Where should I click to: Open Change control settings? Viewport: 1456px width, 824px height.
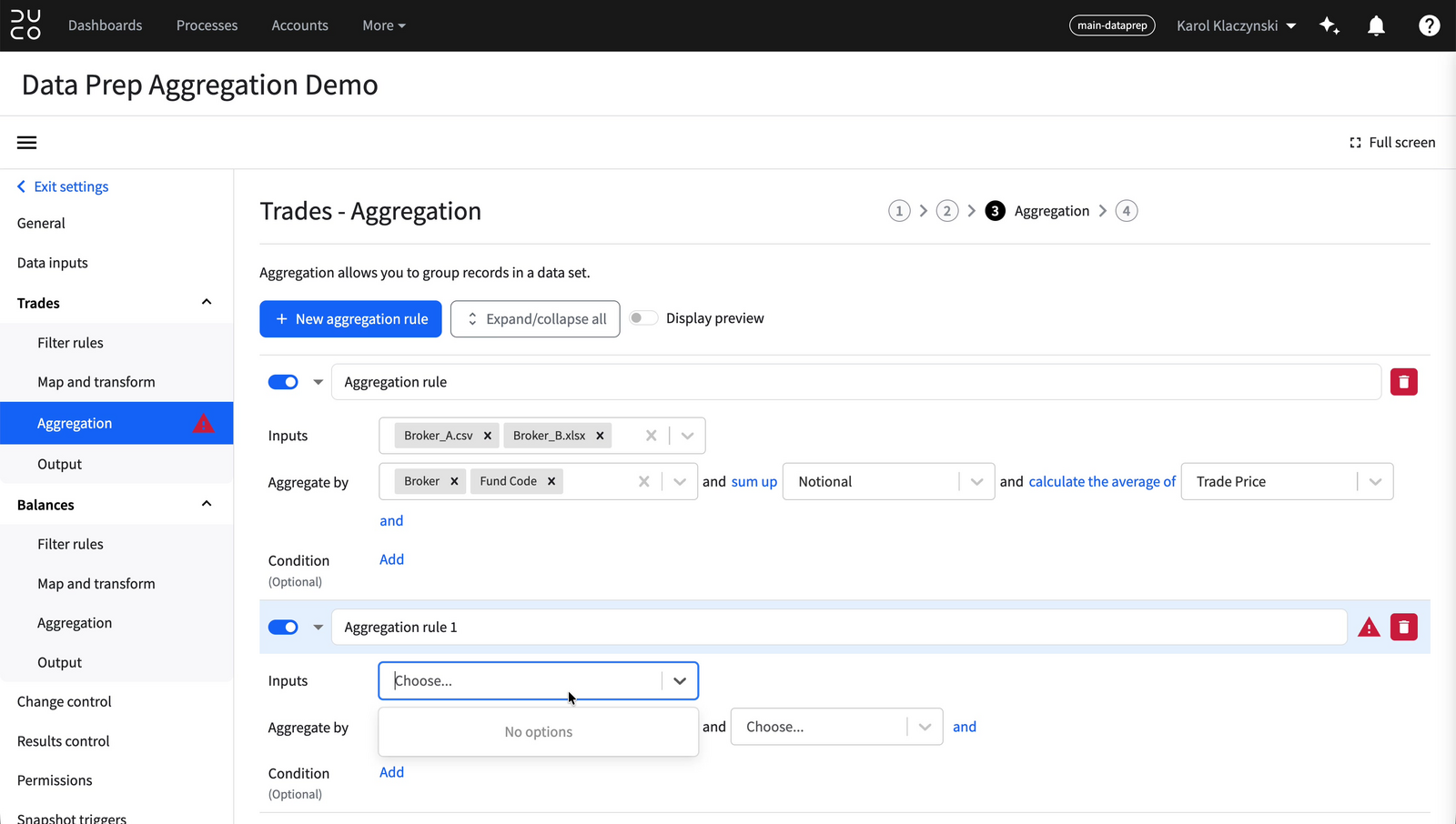[x=65, y=702]
